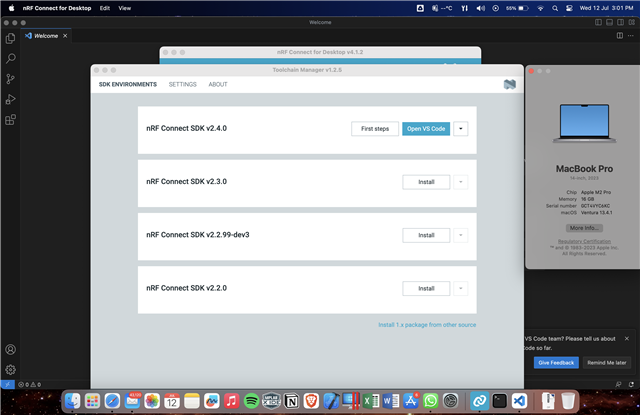
Task: Open VS Code Explorer panel icon
Action: (x=11, y=38)
